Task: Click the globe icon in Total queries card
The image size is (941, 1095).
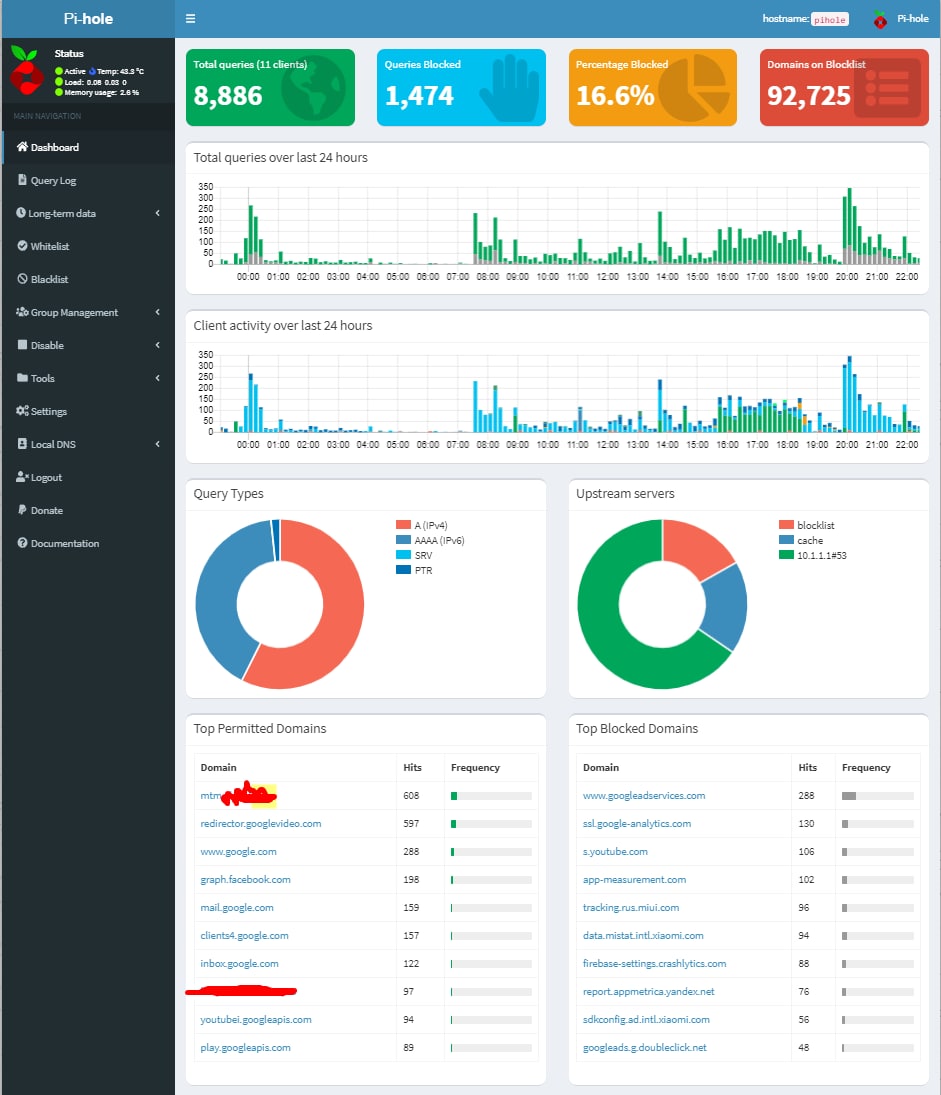Action: 314,88
